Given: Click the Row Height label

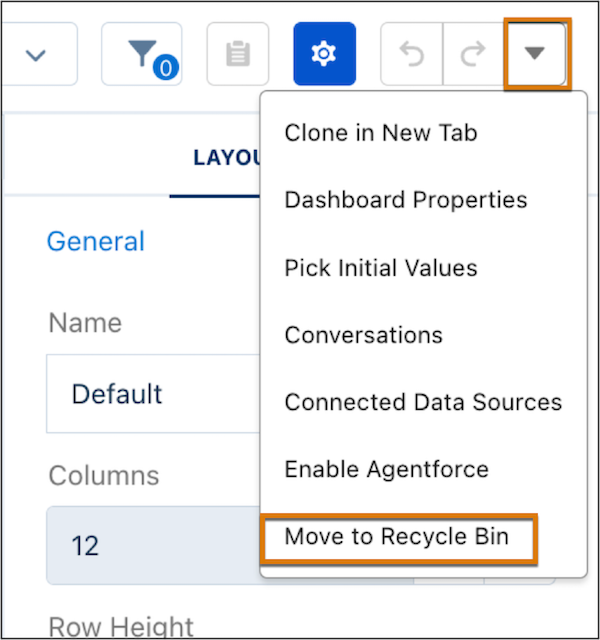Looking at the screenshot, I should (x=121, y=627).
